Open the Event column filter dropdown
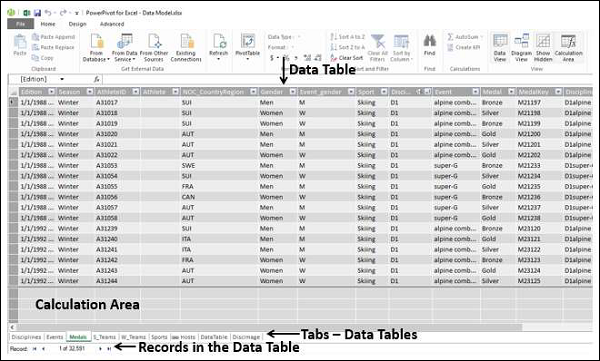600x361 pixels. [x=475, y=91]
